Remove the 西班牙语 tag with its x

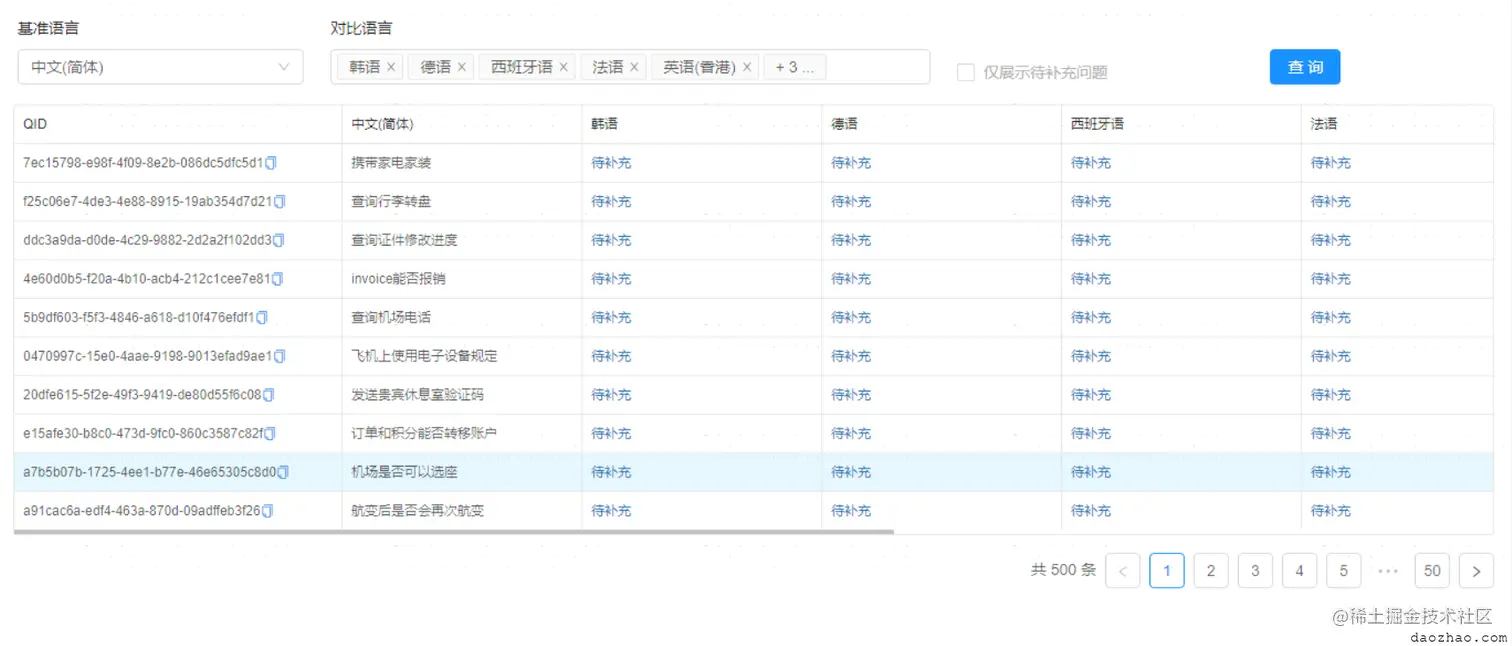pos(563,68)
